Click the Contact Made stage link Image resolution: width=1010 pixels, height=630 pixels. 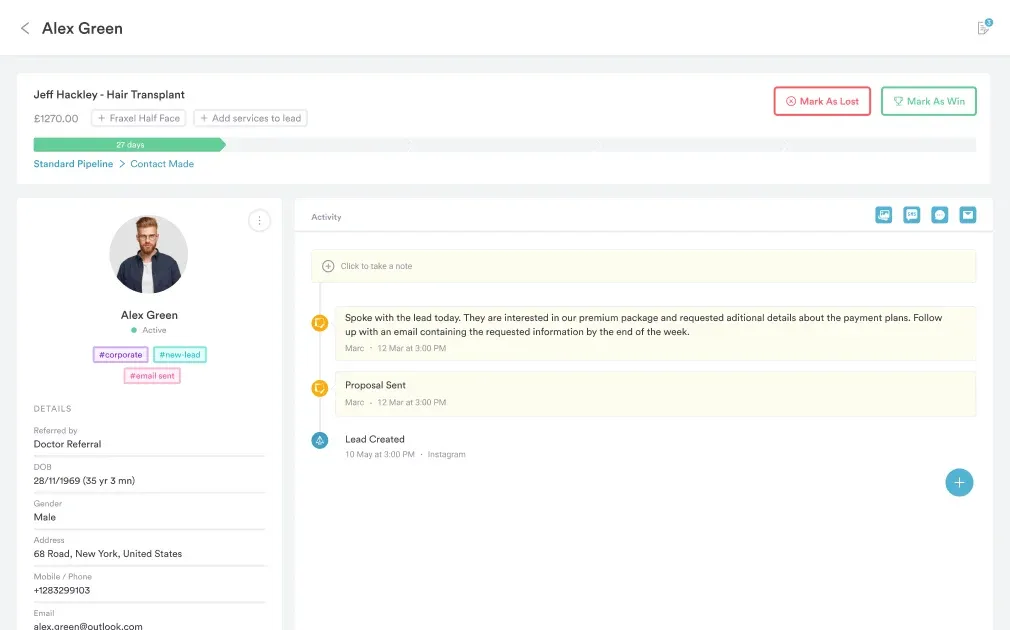(162, 164)
